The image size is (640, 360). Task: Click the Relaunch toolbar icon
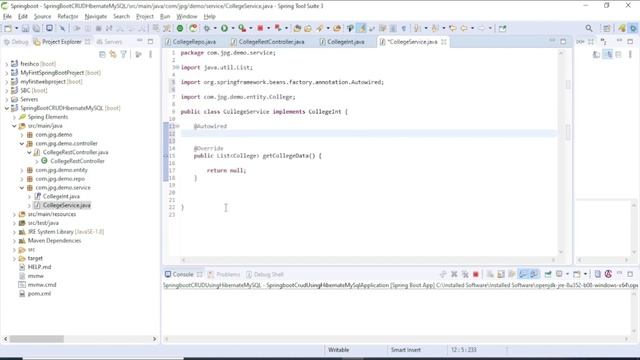[193, 28]
